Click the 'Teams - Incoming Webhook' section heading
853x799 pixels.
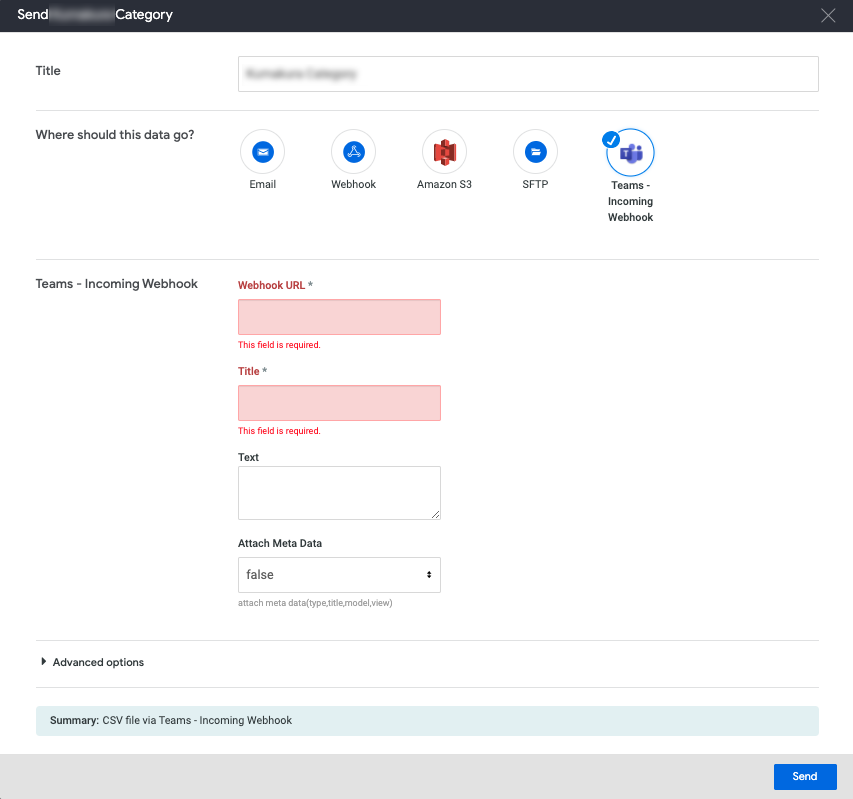[x=116, y=284]
